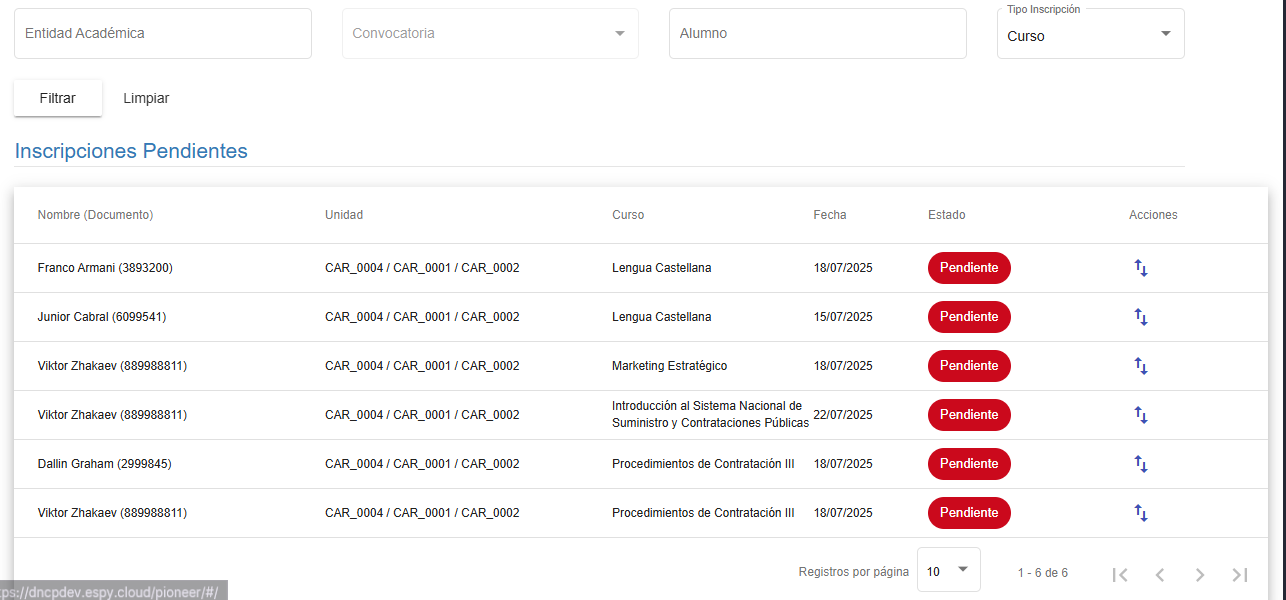The image size is (1286, 600).
Task: Go to the previous page of records
Action: (1159, 574)
